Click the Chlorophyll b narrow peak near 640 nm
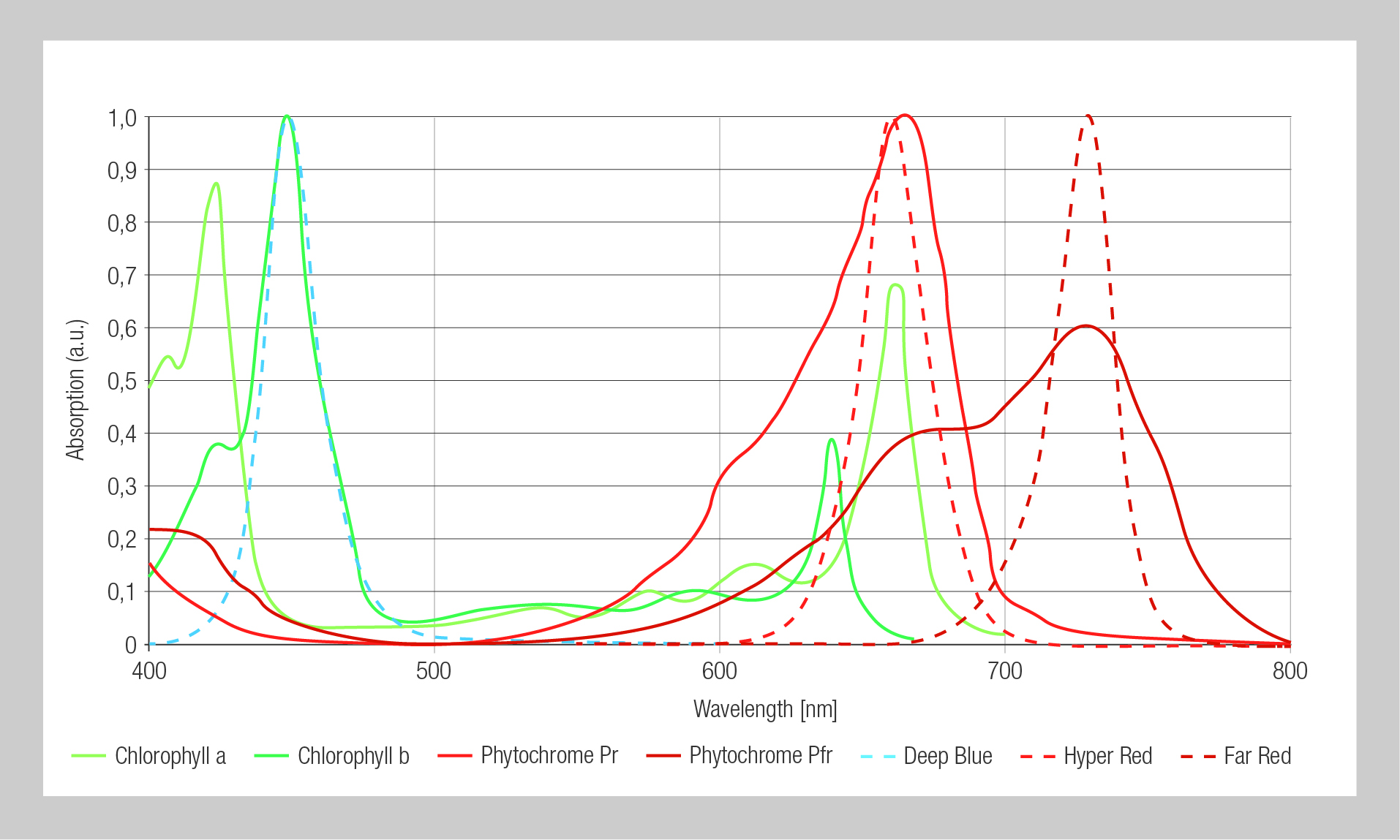Screen dimensions: 1400x840 (832, 440)
